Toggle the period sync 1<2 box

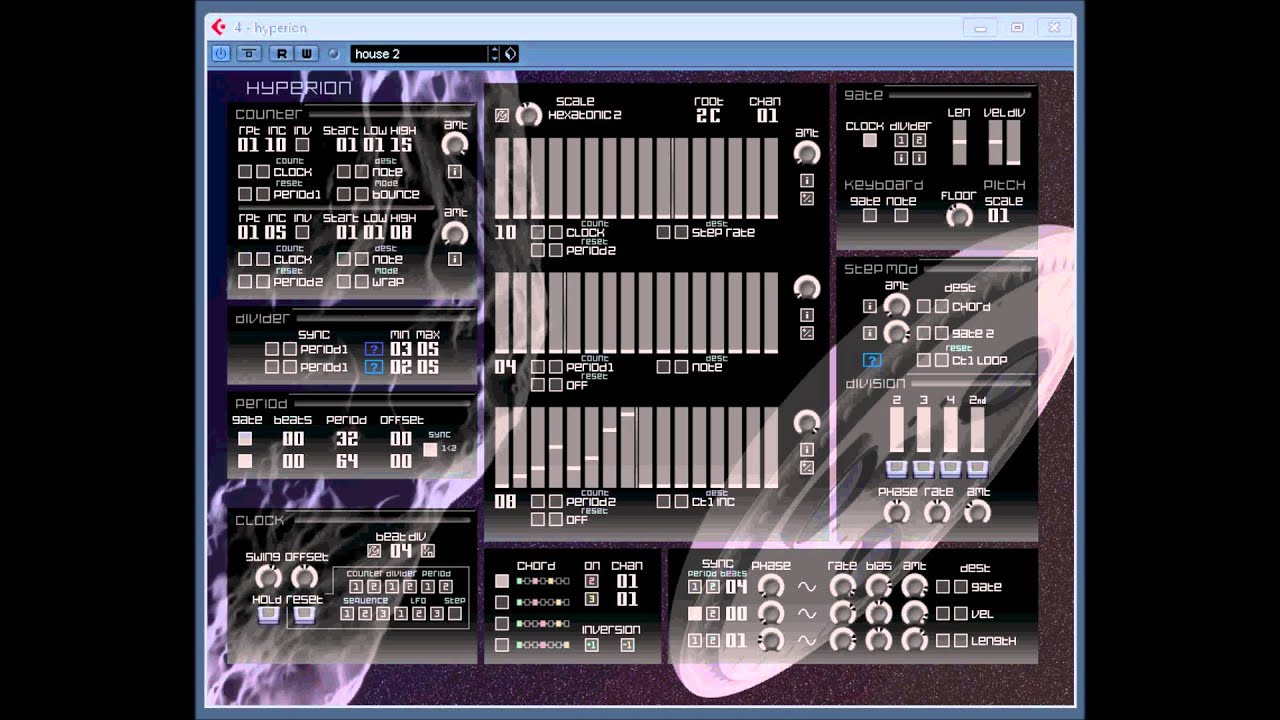pos(430,449)
